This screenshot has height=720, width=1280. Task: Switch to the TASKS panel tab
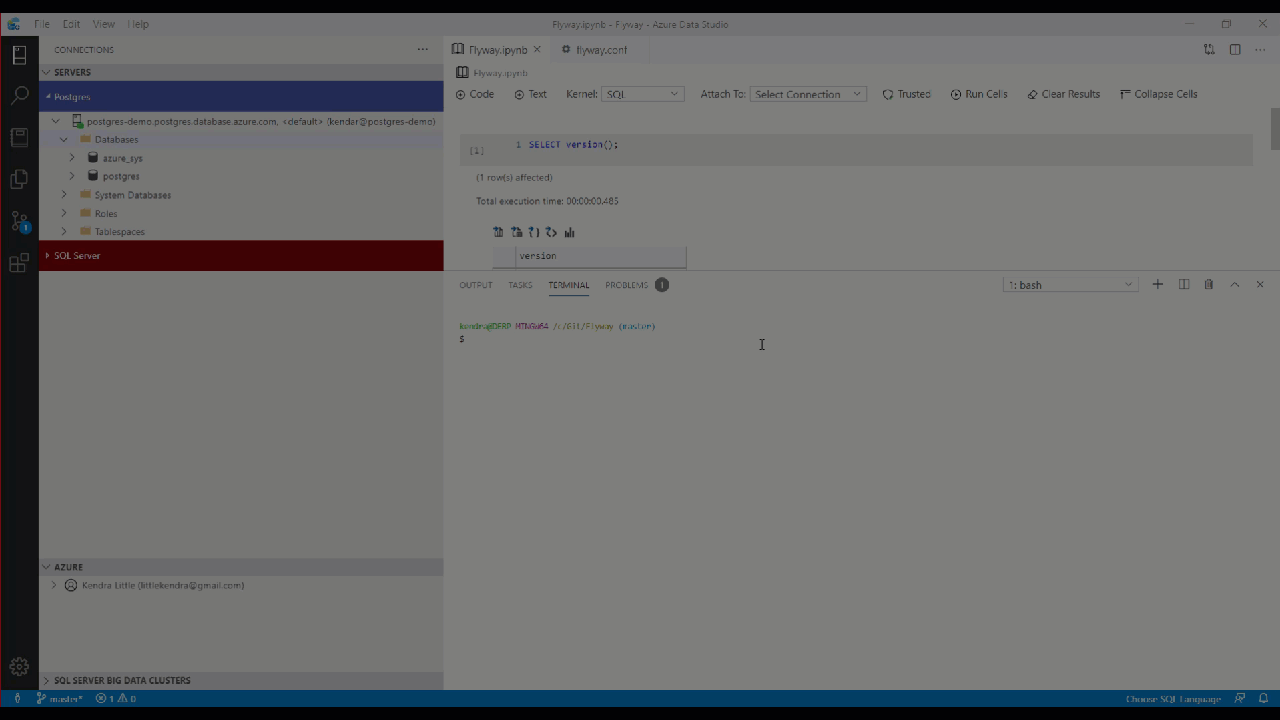[x=520, y=285]
